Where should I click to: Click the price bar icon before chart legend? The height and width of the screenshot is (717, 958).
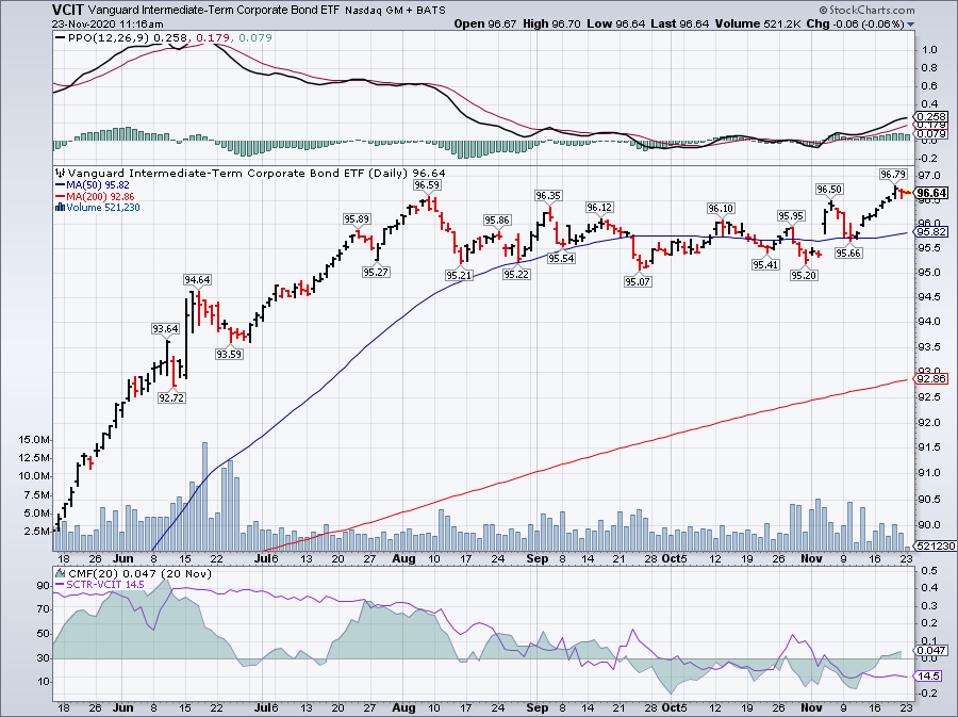click(60, 173)
